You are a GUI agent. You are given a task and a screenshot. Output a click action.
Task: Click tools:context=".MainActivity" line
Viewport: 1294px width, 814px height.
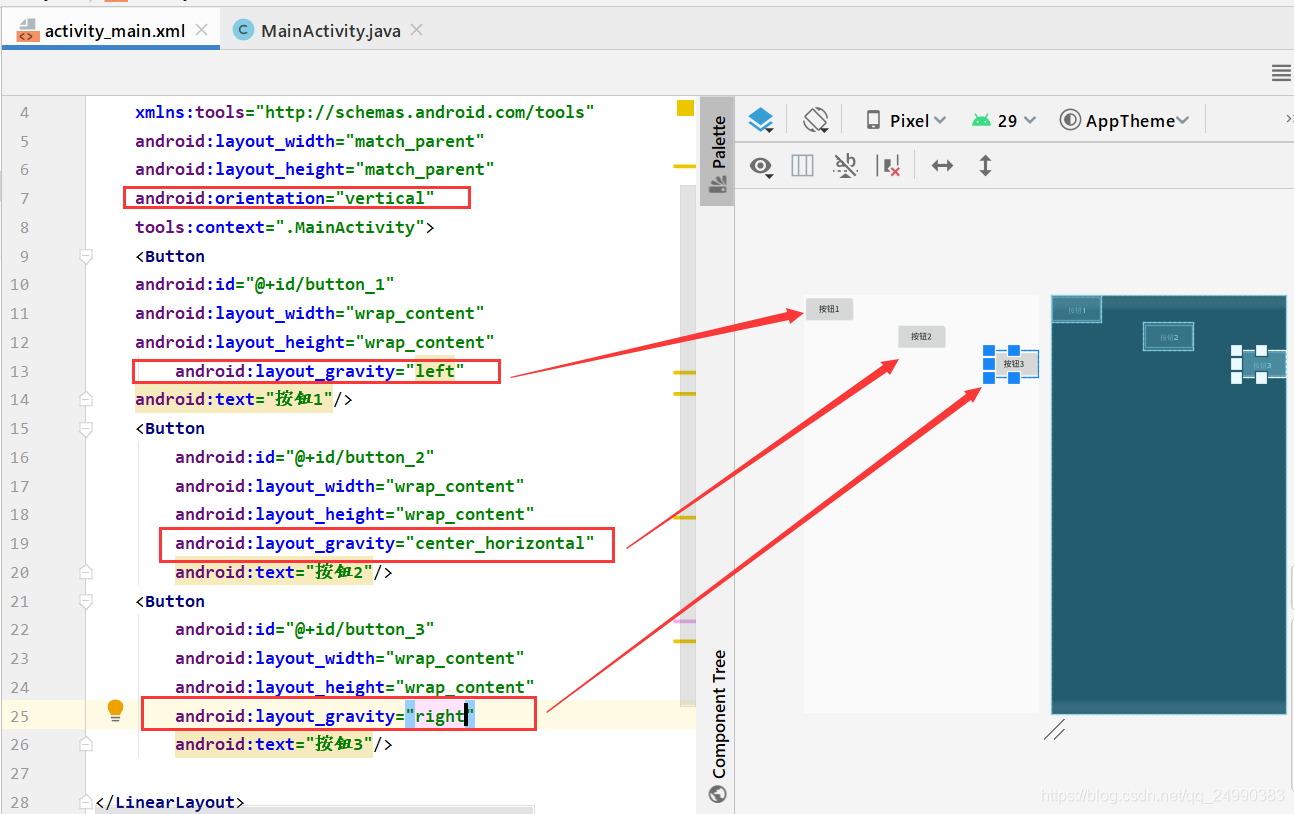[285, 227]
